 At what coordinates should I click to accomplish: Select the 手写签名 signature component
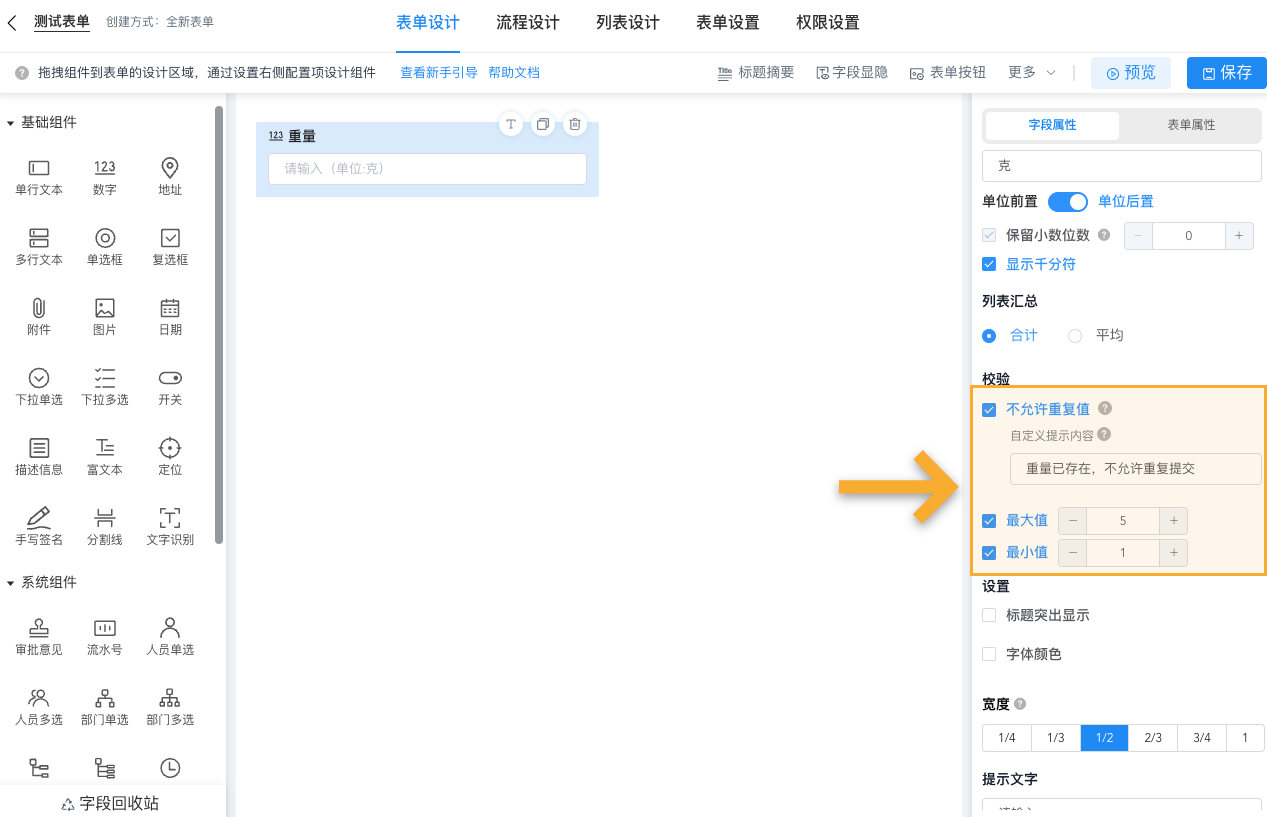click(x=38, y=525)
